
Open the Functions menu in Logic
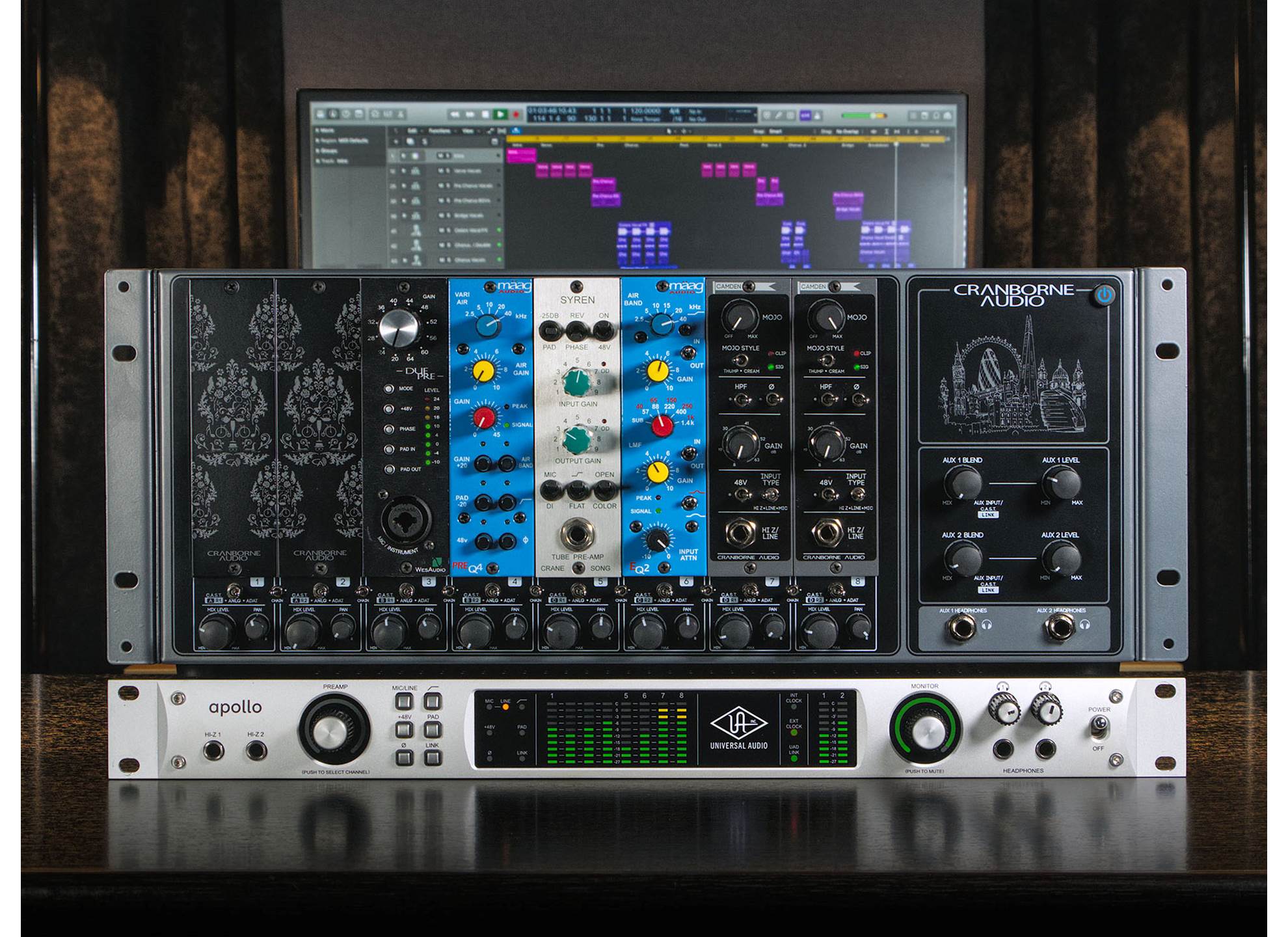pos(441,131)
